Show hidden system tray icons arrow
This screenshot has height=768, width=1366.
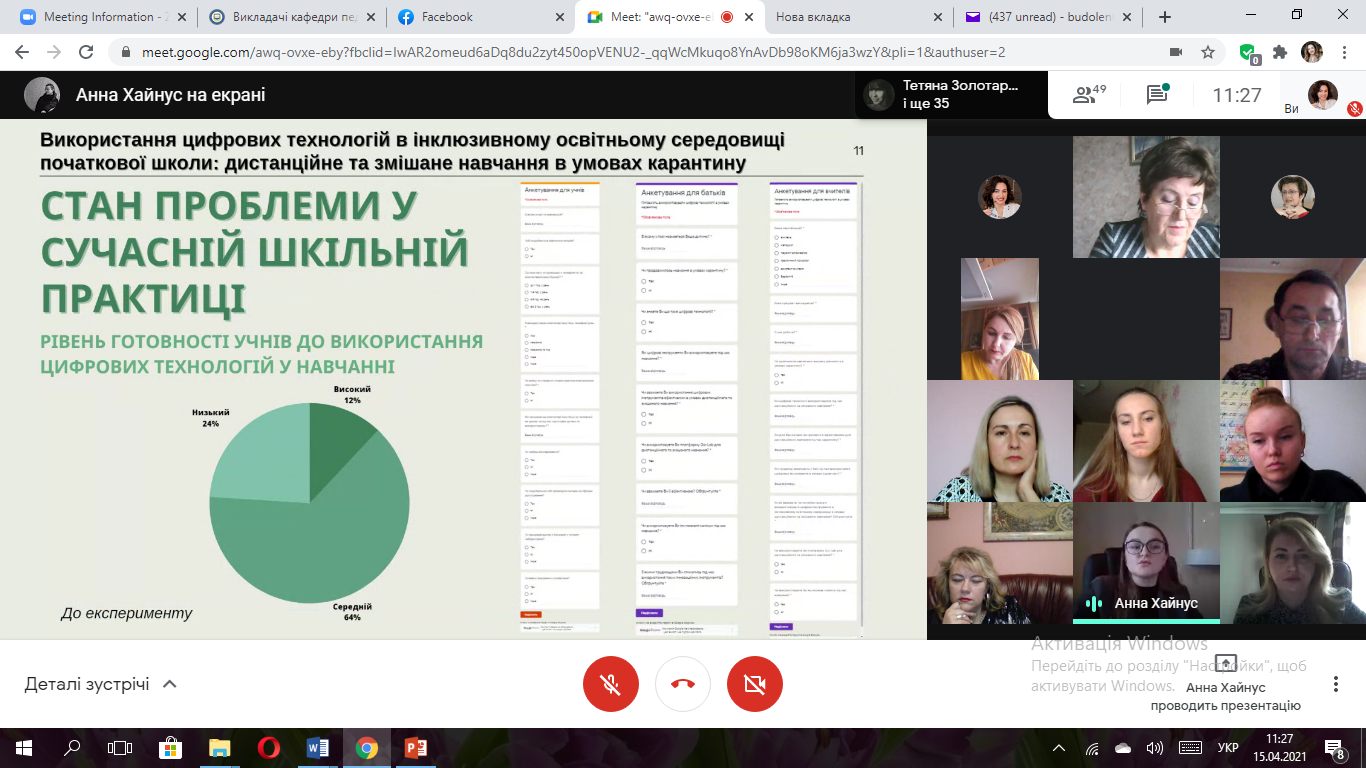click(1060, 748)
